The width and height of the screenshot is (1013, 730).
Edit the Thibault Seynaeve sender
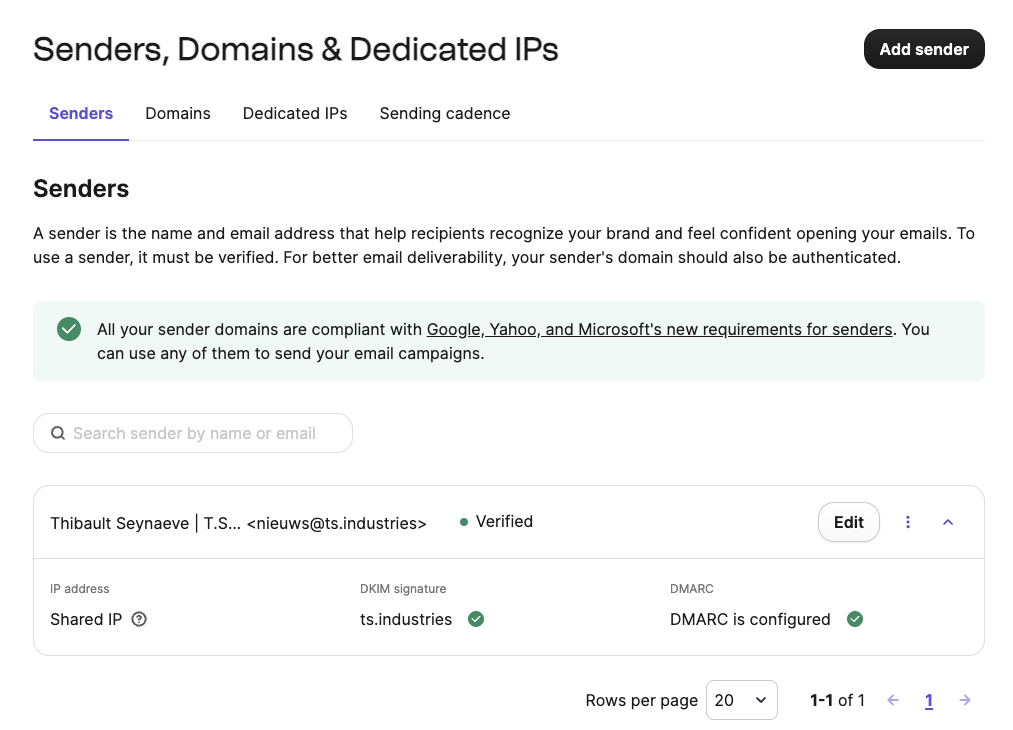848,522
